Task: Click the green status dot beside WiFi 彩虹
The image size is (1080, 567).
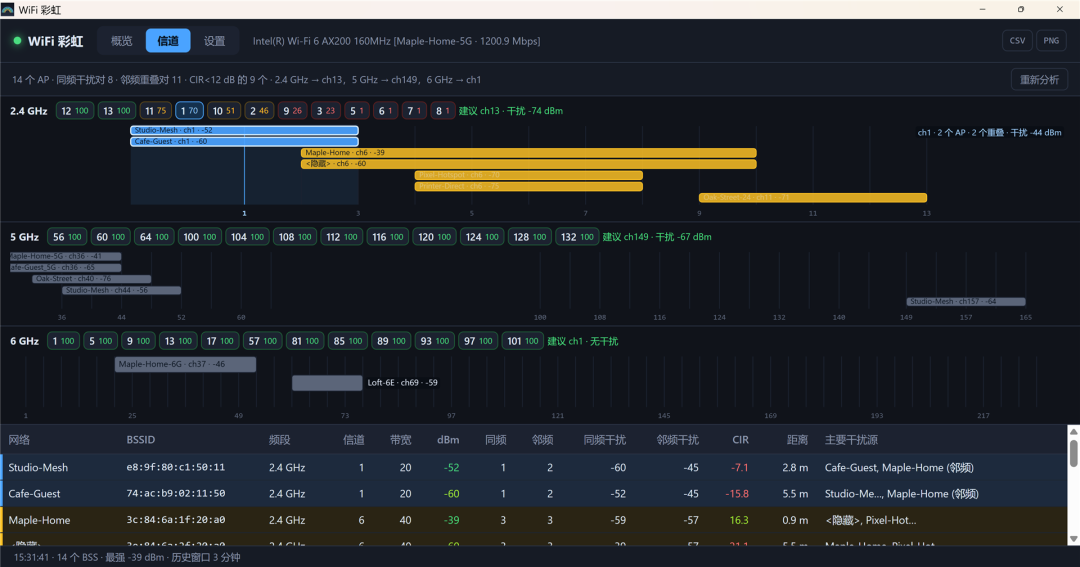Action: 17,41
